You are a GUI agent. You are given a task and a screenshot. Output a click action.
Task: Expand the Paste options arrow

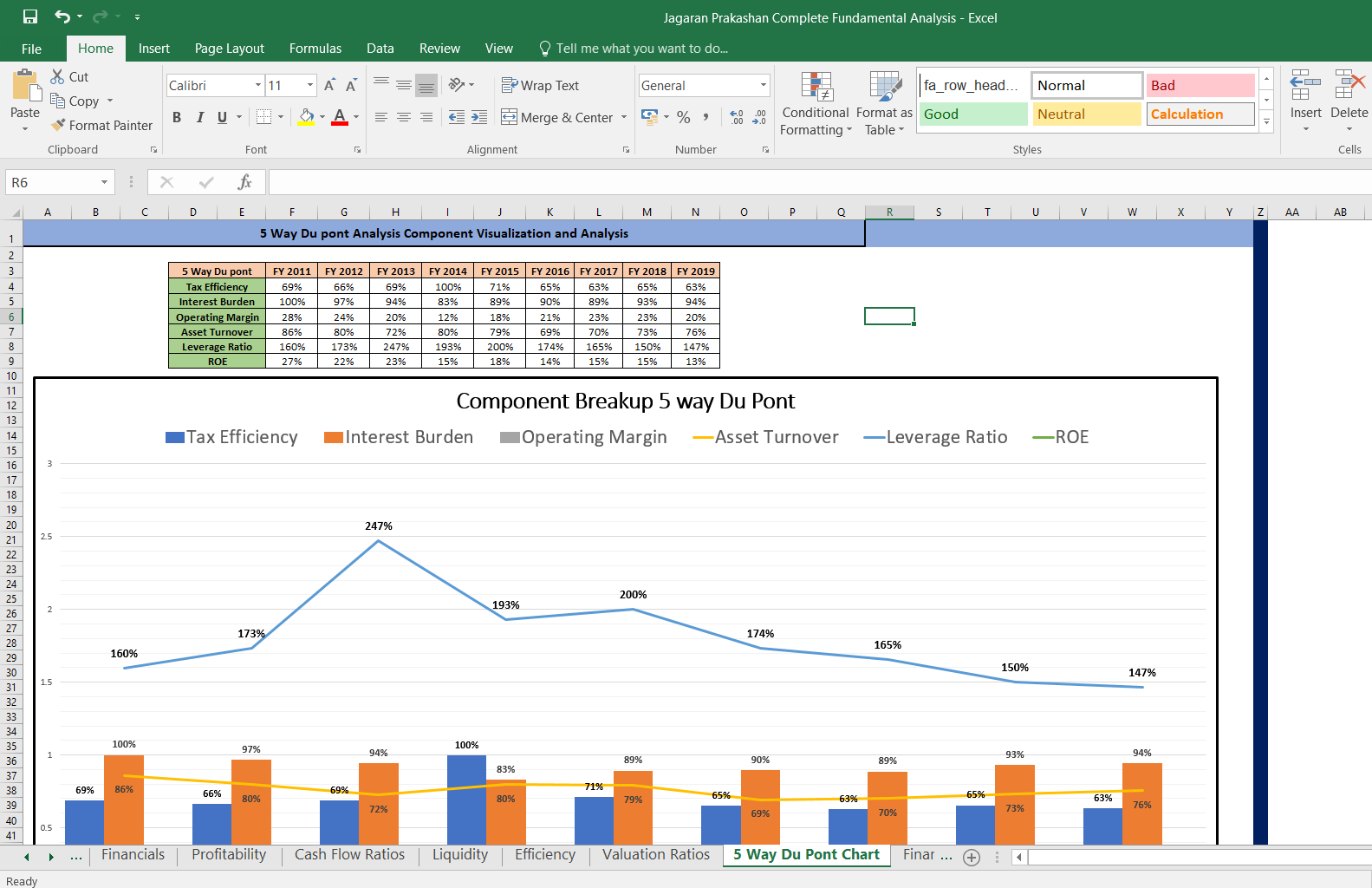click(x=25, y=129)
